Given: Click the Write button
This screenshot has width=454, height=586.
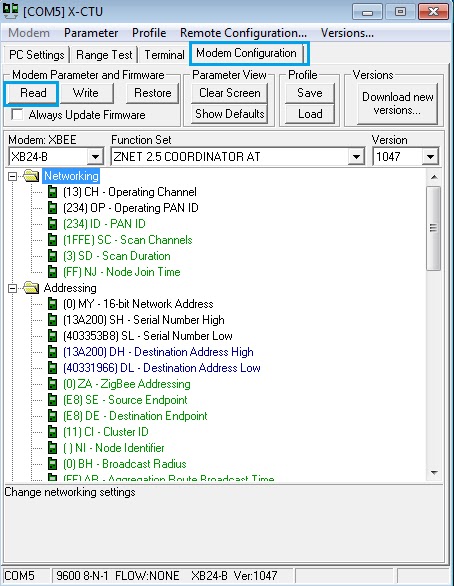Looking at the screenshot, I should tap(86, 93).
